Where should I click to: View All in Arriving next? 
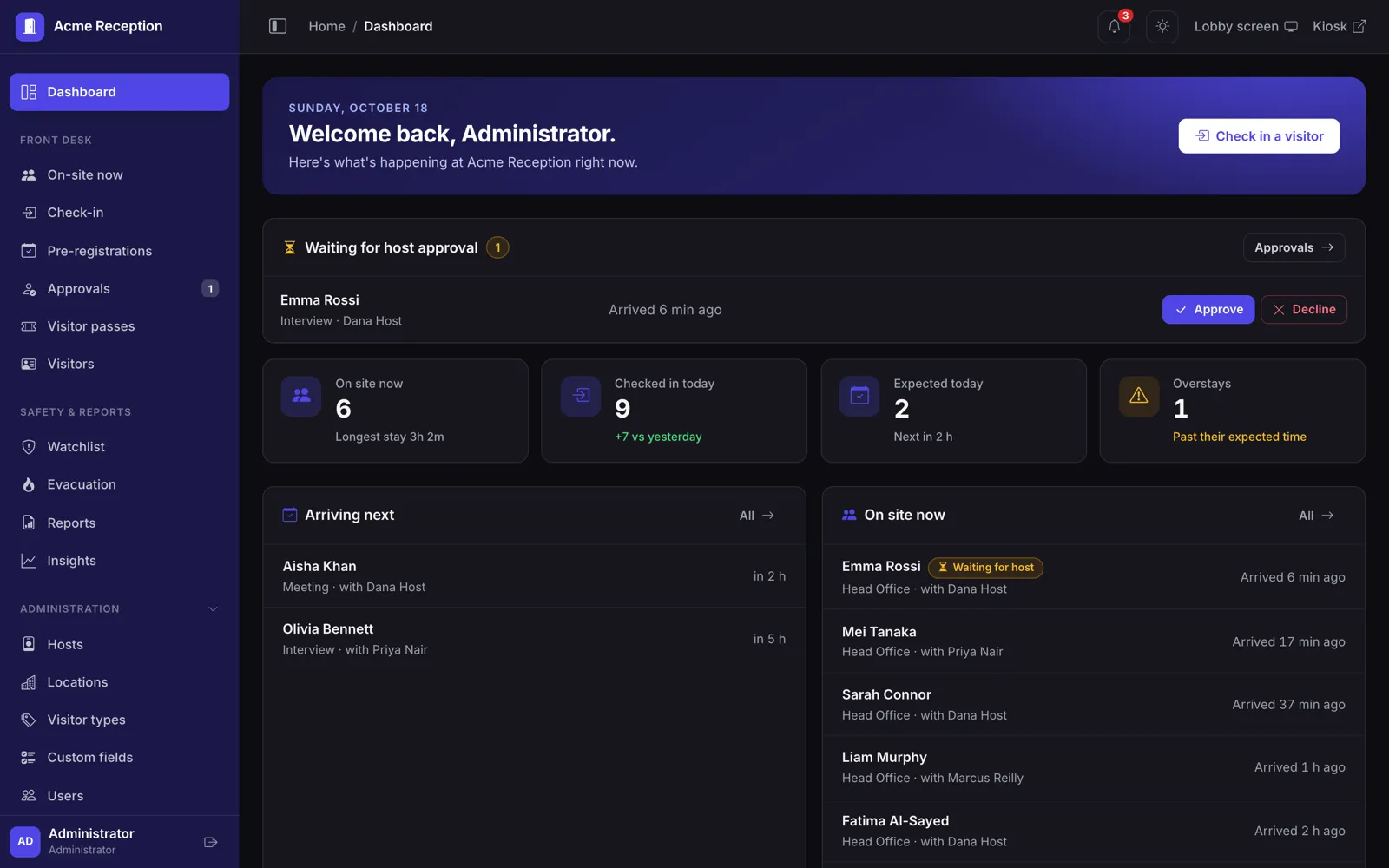[756, 516]
